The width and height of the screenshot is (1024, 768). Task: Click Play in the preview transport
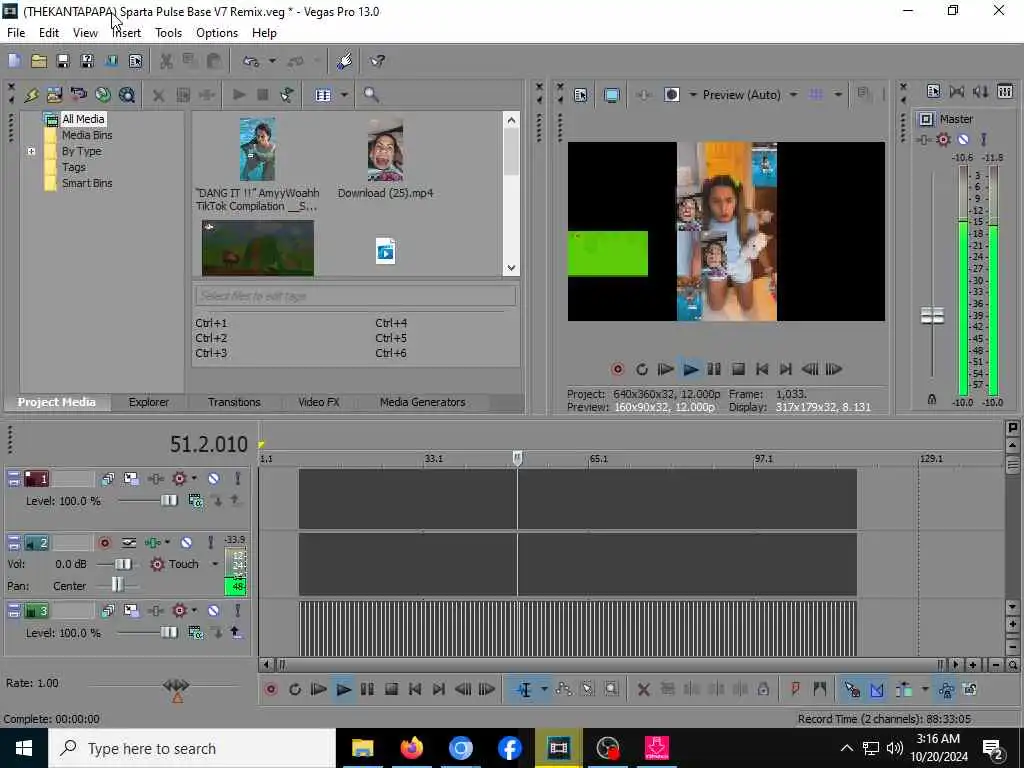pos(690,370)
